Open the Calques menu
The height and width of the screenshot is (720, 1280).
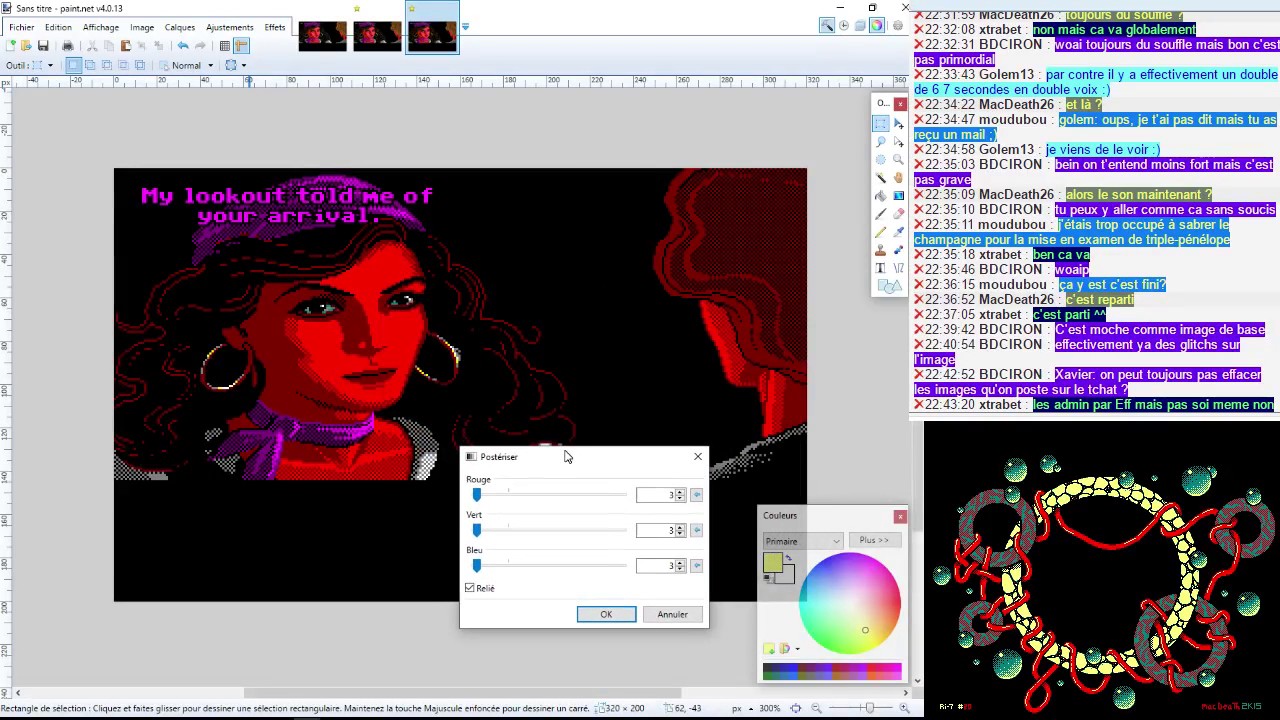tap(180, 27)
